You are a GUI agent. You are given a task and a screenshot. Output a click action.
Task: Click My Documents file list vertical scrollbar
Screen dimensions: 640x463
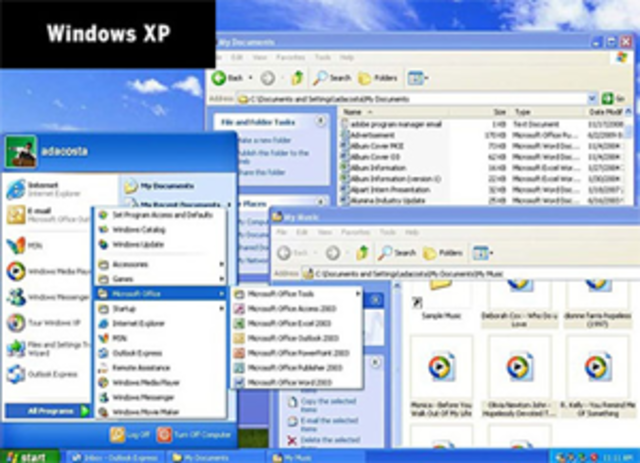click(629, 157)
